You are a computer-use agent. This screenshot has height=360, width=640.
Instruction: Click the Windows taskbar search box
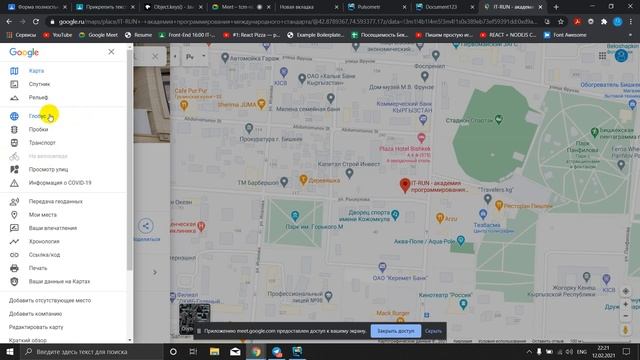tap(91, 351)
